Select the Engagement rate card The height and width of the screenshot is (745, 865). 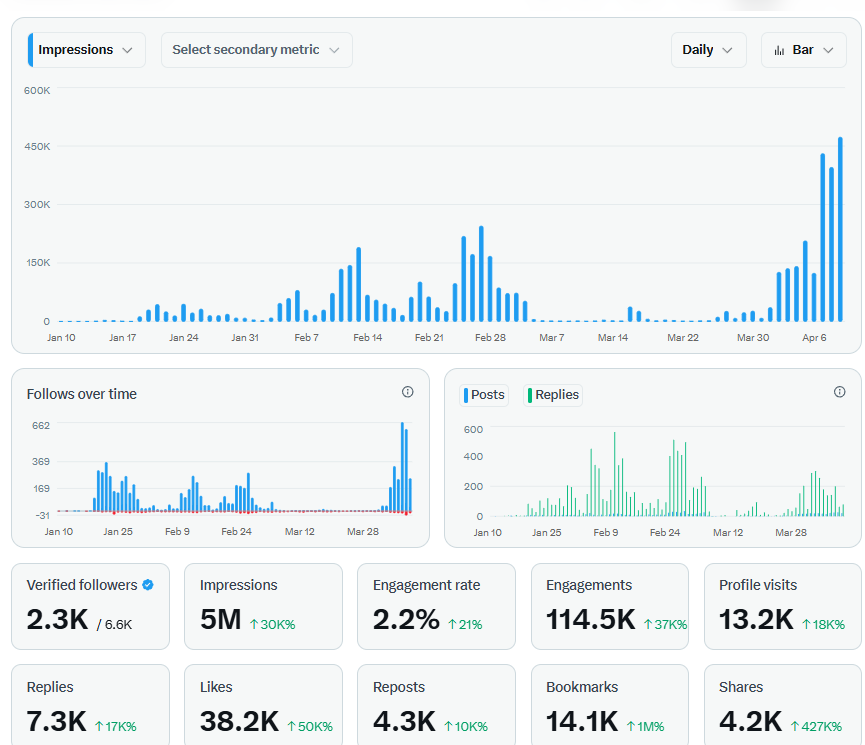pyautogui.click(x=436, y=606)
